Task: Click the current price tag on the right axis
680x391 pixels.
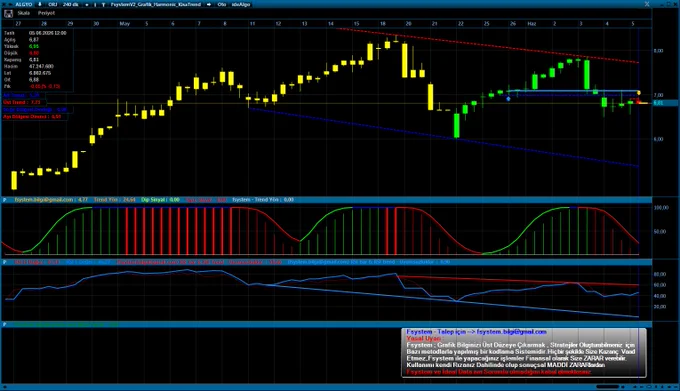Action: point(664,103)
